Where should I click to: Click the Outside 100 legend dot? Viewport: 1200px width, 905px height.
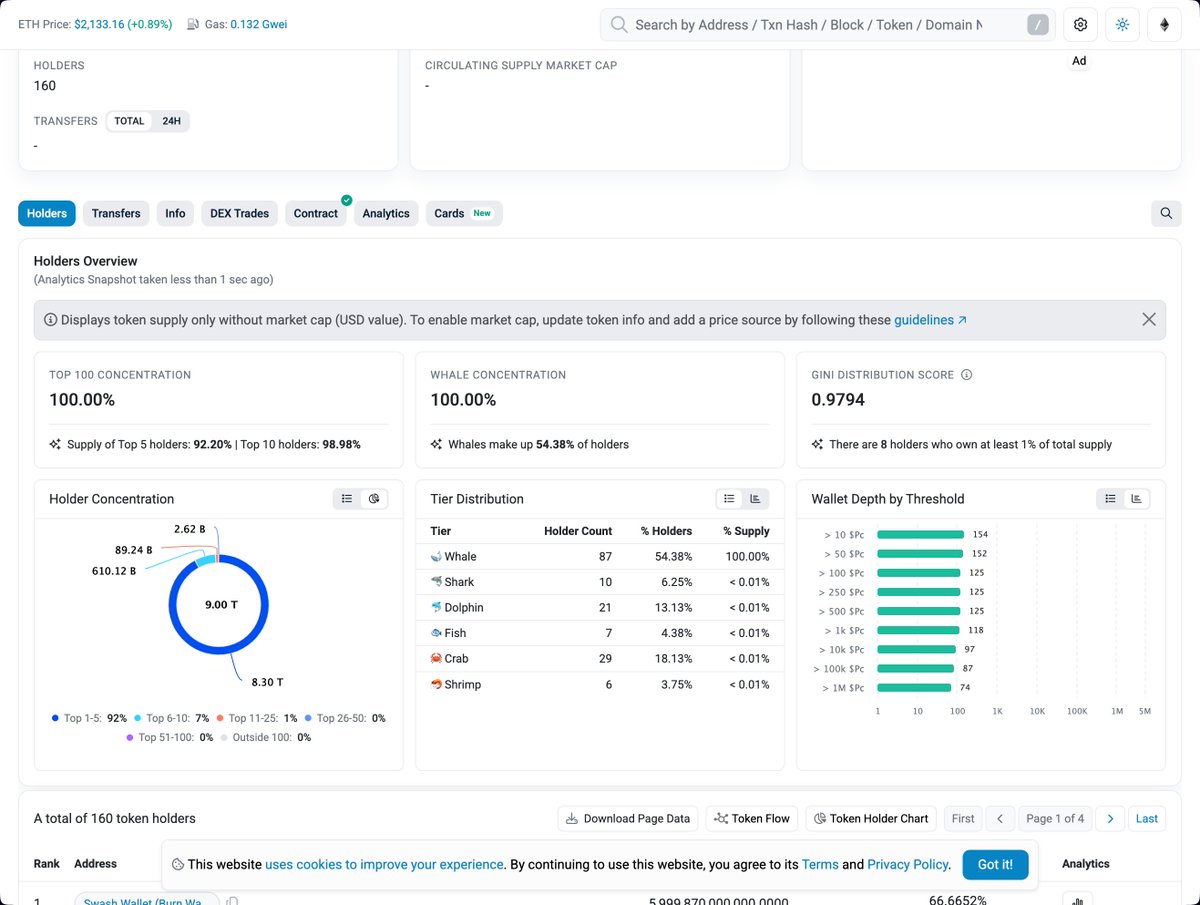point(224,737)
